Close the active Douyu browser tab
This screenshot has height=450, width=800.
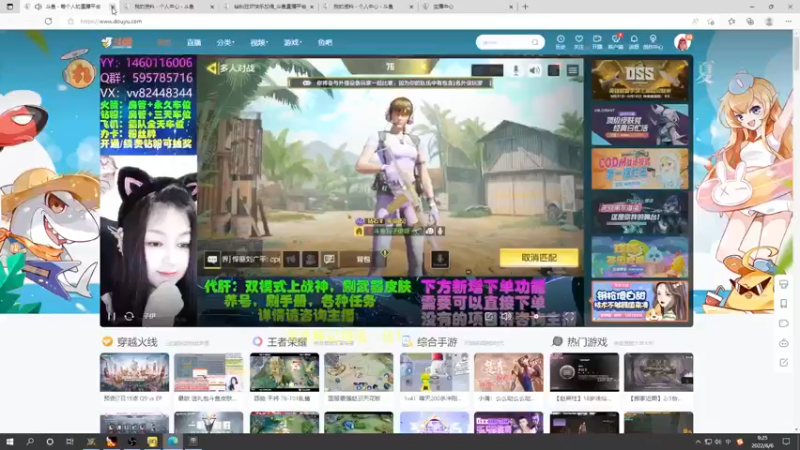(x=112, y=7)
